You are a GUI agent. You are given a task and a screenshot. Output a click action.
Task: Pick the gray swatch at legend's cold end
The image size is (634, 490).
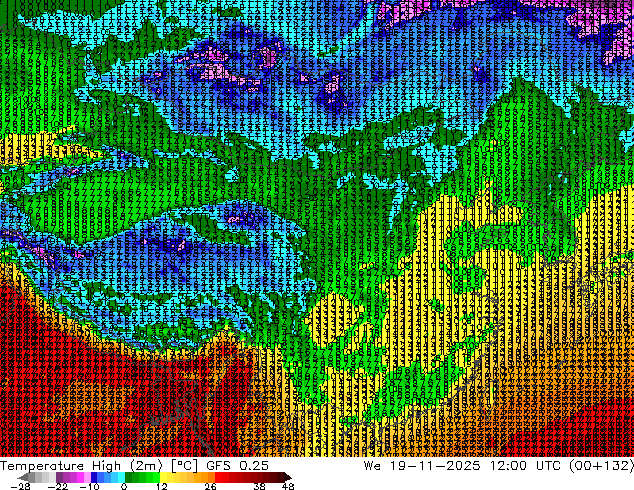[24, 477]
